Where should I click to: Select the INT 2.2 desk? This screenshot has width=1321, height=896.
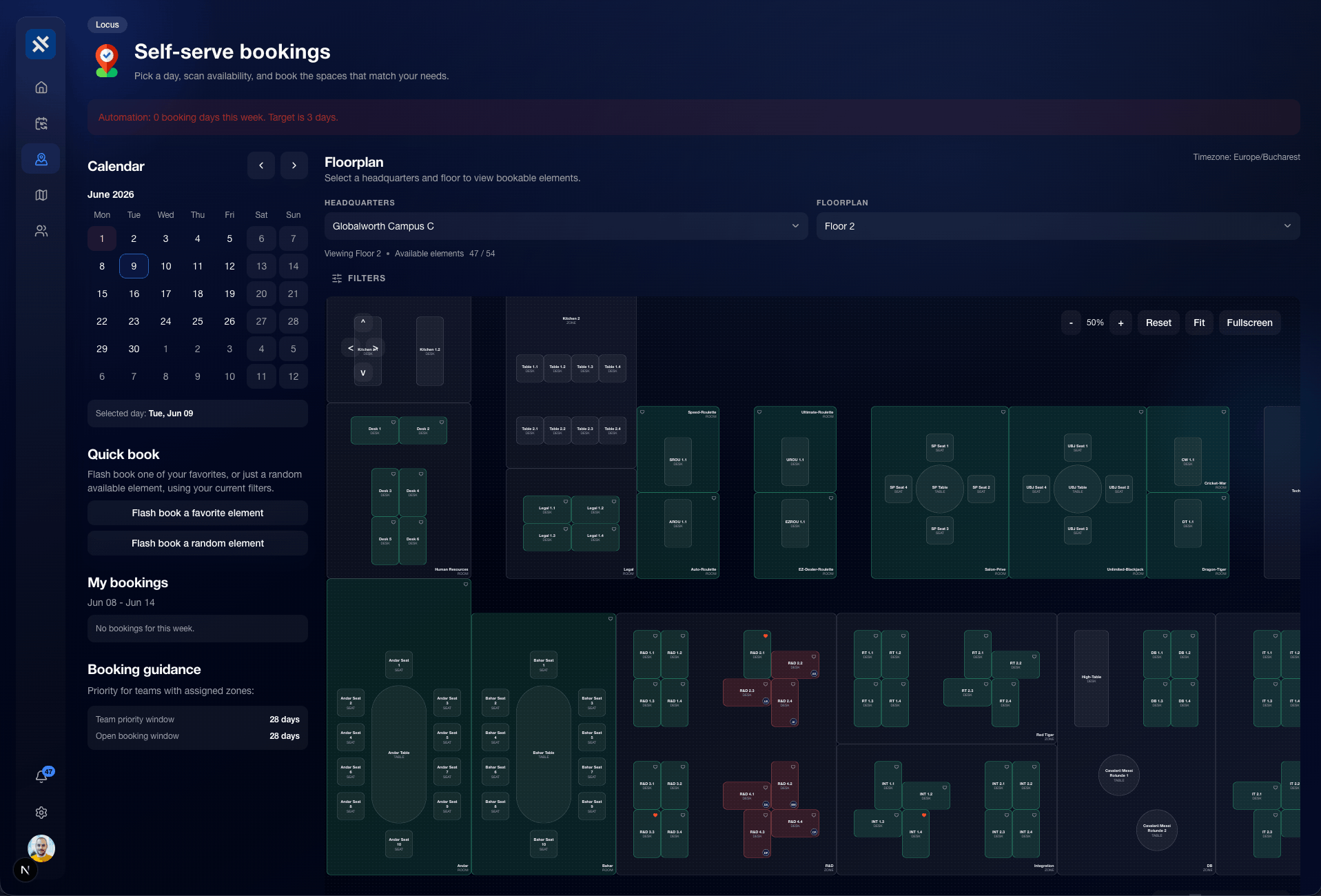click(x=1026, y=786)
